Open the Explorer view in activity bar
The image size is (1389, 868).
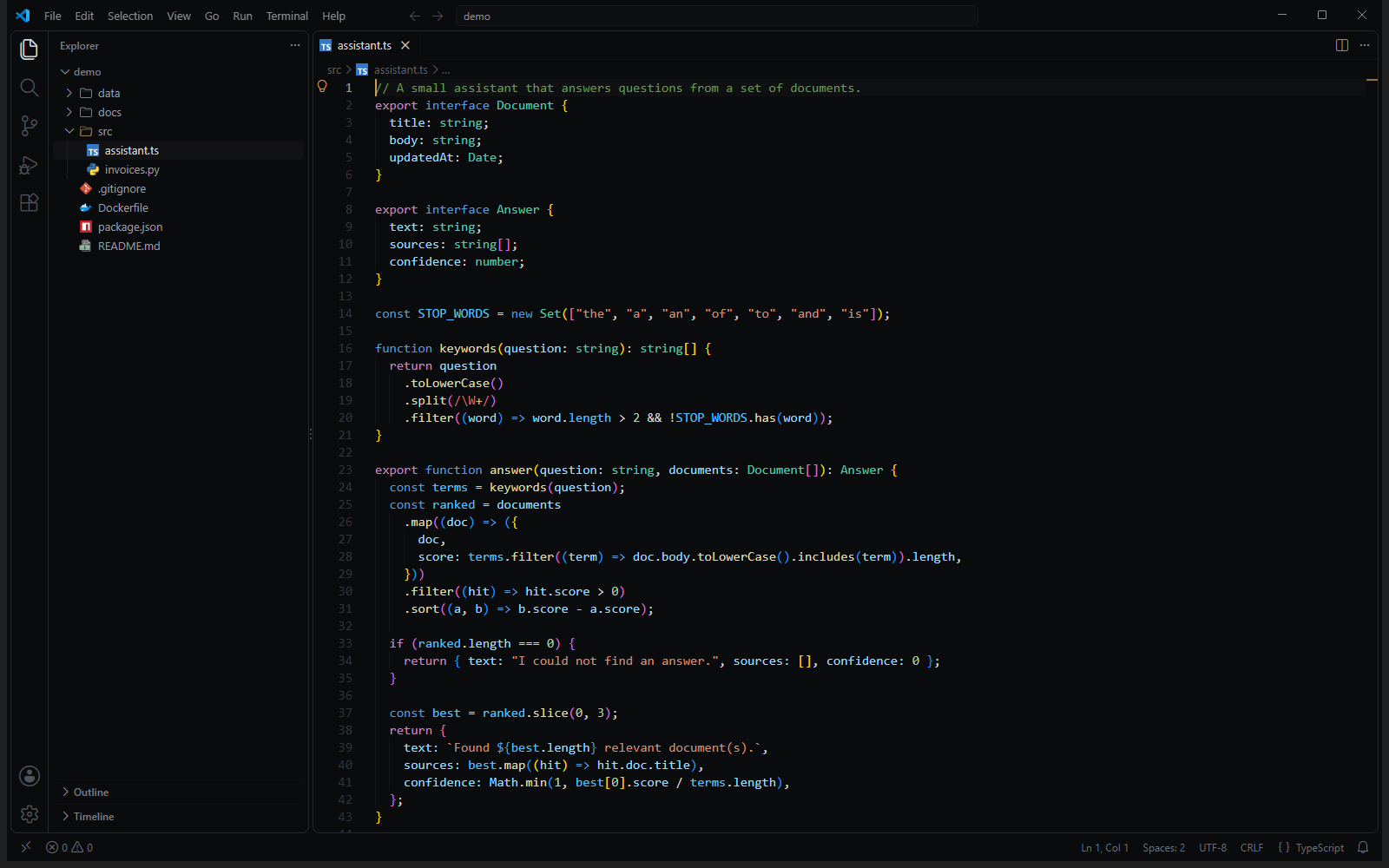[30, 49]
